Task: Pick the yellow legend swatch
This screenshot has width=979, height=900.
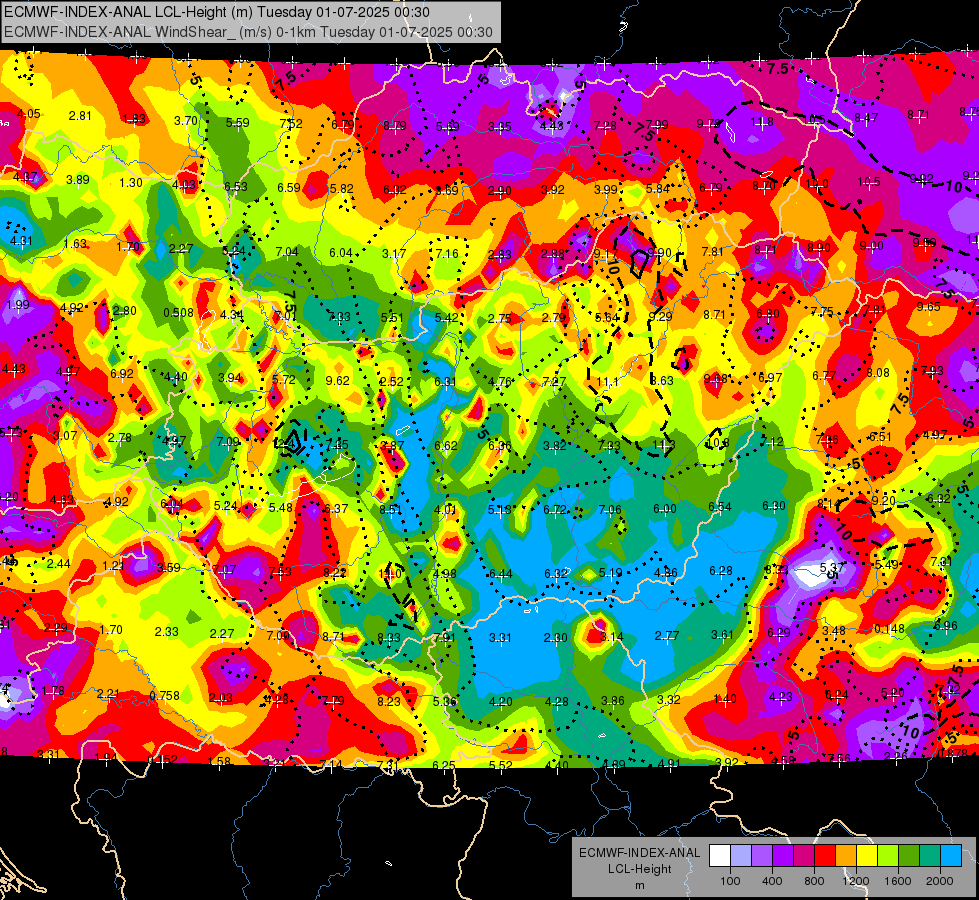Action: click(x=867, y=856)
